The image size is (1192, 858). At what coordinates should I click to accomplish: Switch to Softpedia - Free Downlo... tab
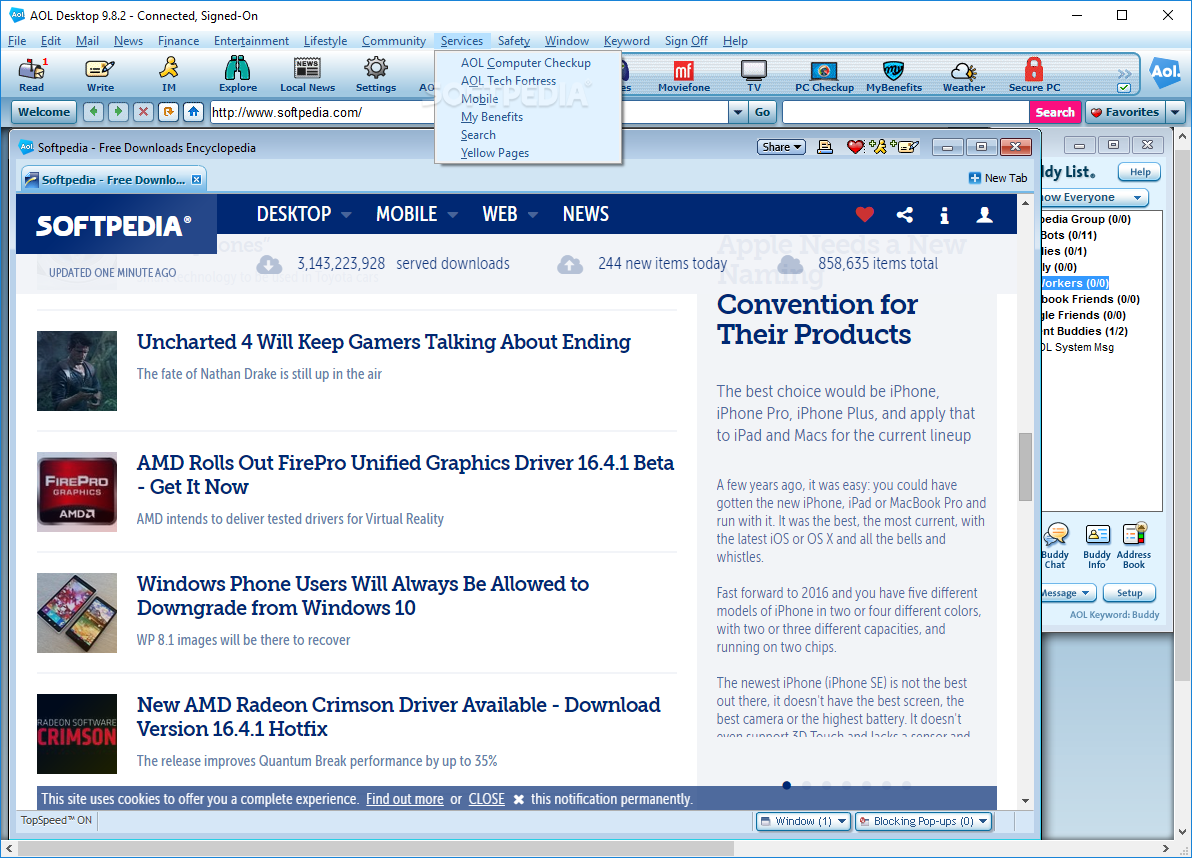pyautogui.click(x=113, y=180)
